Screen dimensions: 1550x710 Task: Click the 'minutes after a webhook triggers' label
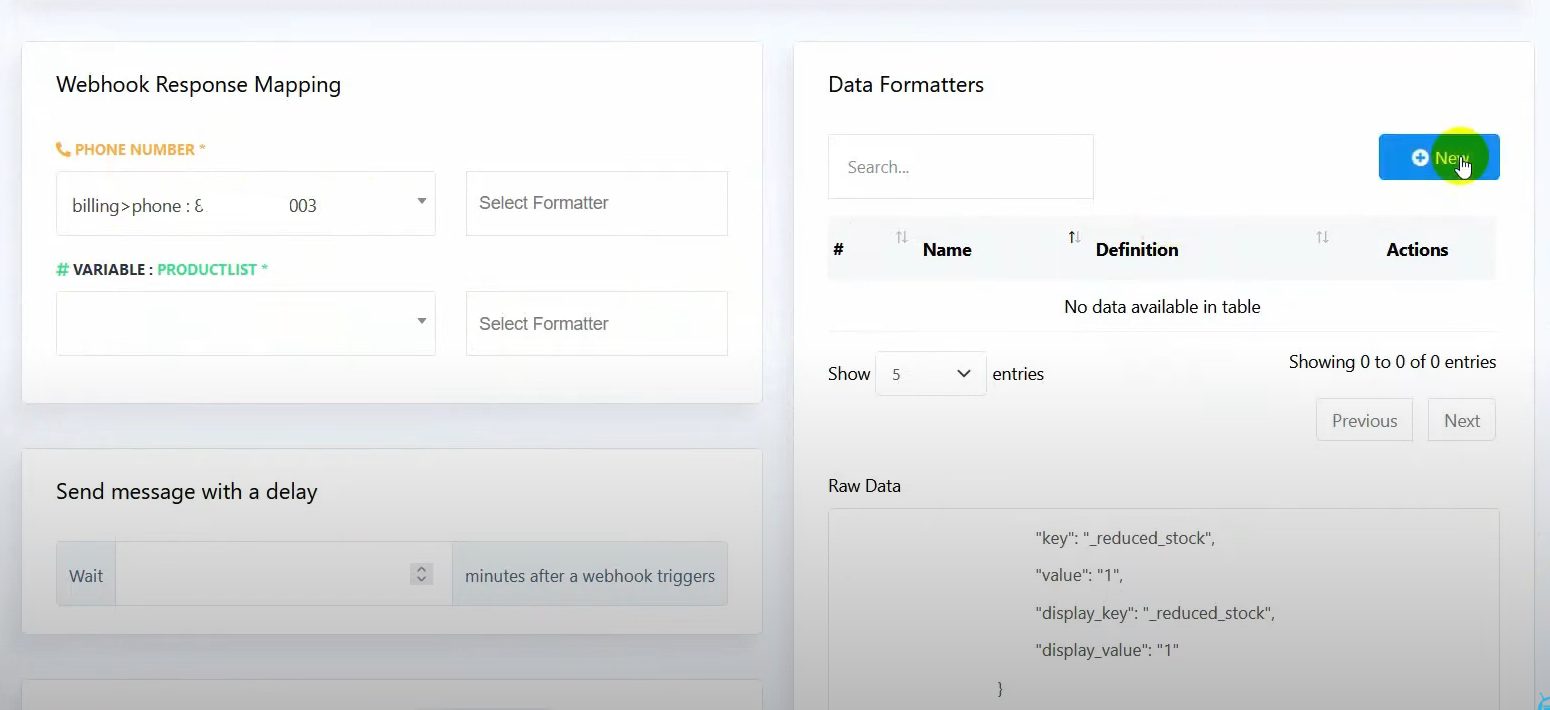coord(589,576)
